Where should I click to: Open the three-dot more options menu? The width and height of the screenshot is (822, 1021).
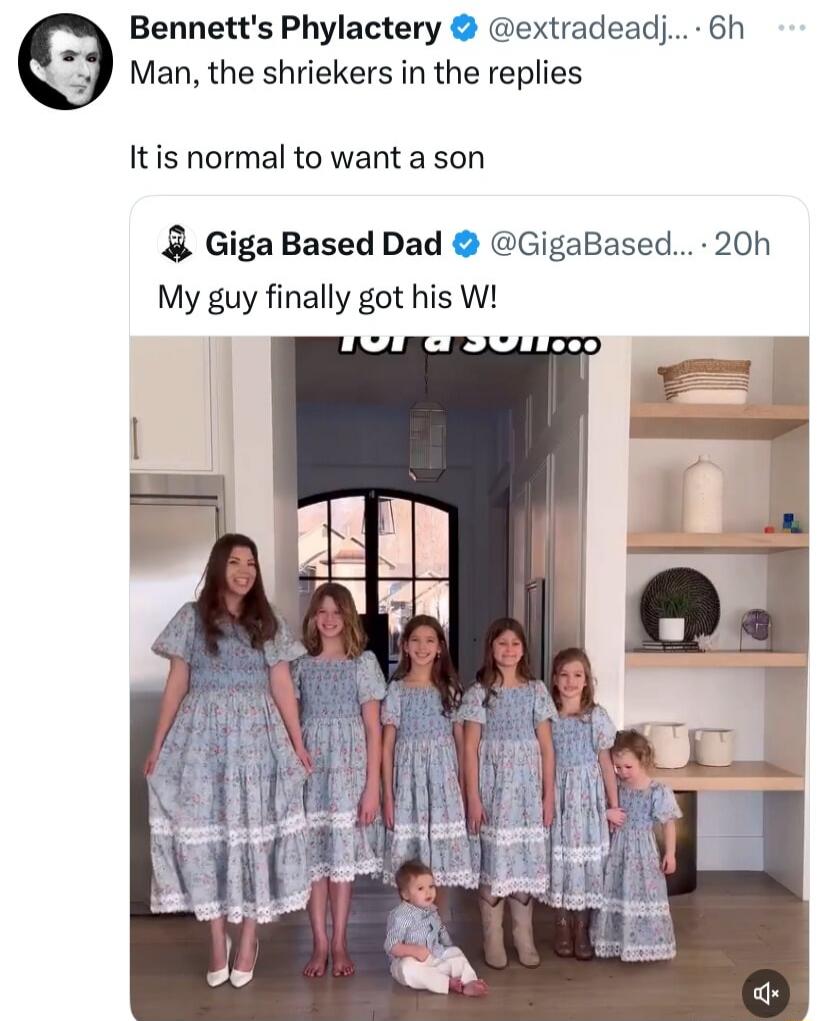point(793,28)
